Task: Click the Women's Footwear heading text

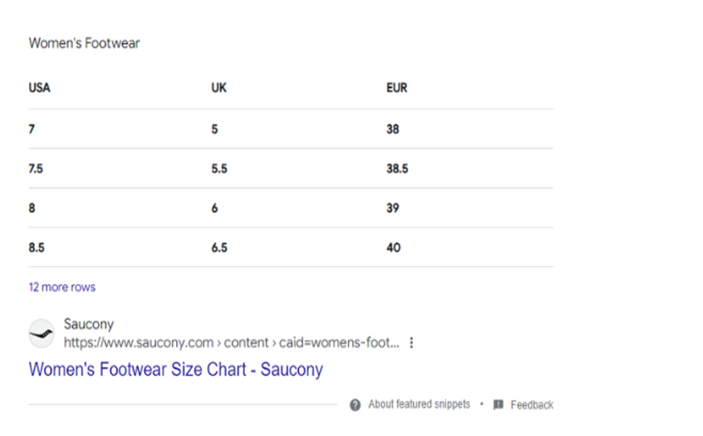Action: [x=84, y=43]
